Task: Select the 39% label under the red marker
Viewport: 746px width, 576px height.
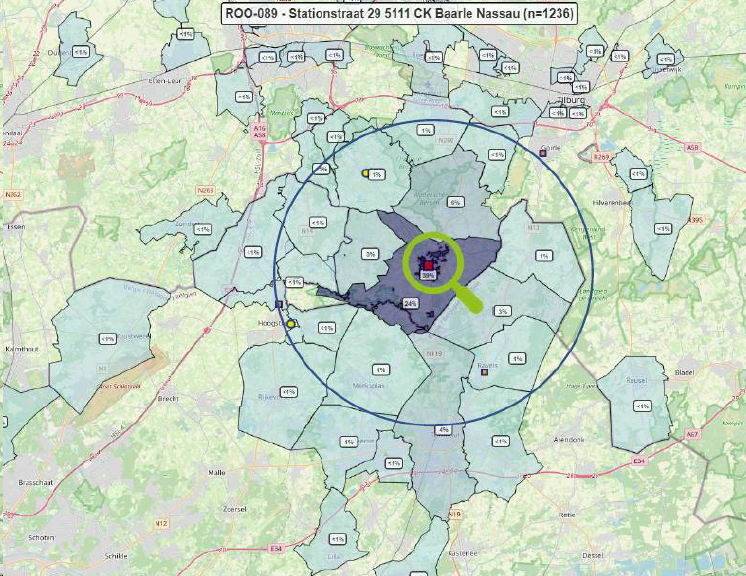Action: [428, 275]
